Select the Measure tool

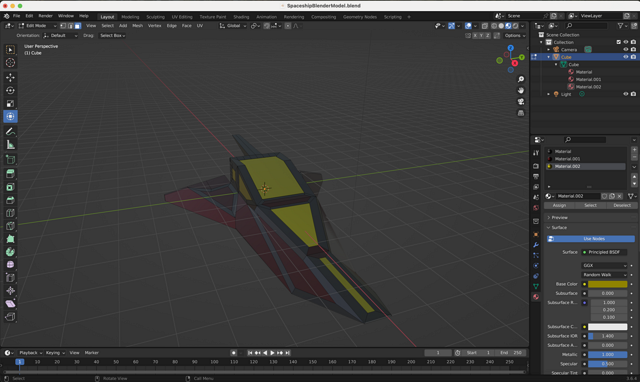(x=10, y=144)
